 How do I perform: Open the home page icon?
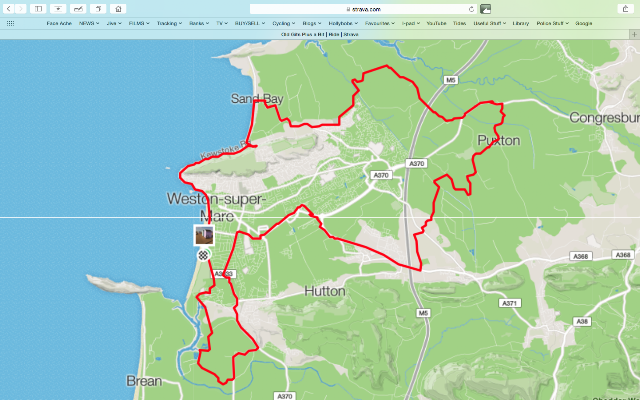(x=118, y=9)
